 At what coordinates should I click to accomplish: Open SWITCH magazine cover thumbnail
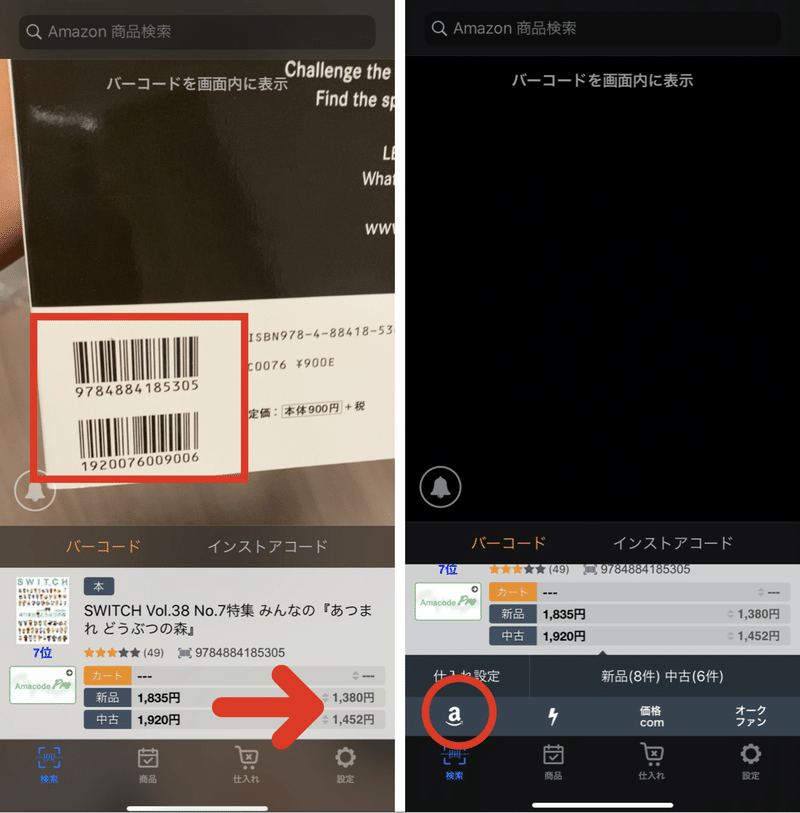[43, 610]
